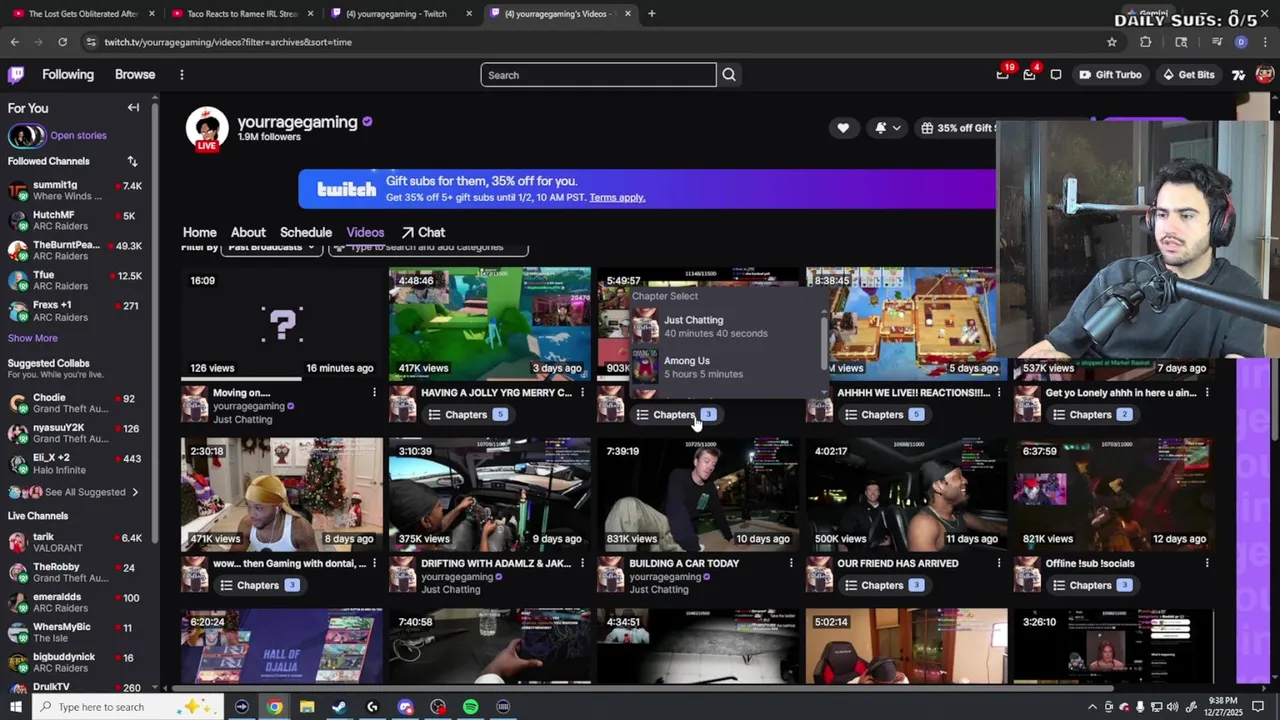Open the three-dot menu beside Browse
This screenshot has height=720, width=1280.
point(181,75)
